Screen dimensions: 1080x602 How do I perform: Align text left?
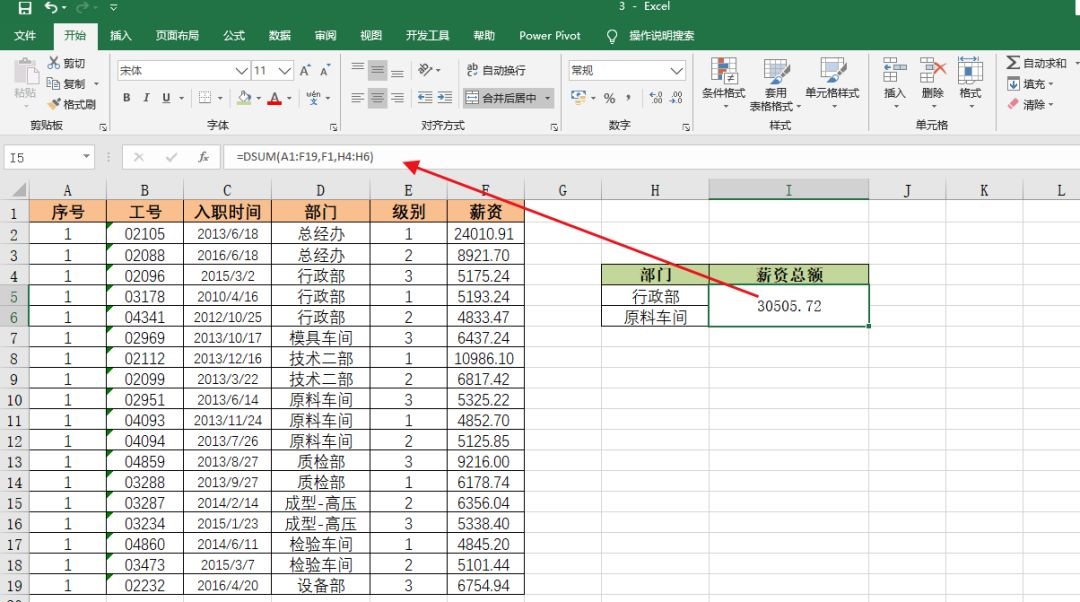coord(357,98)
